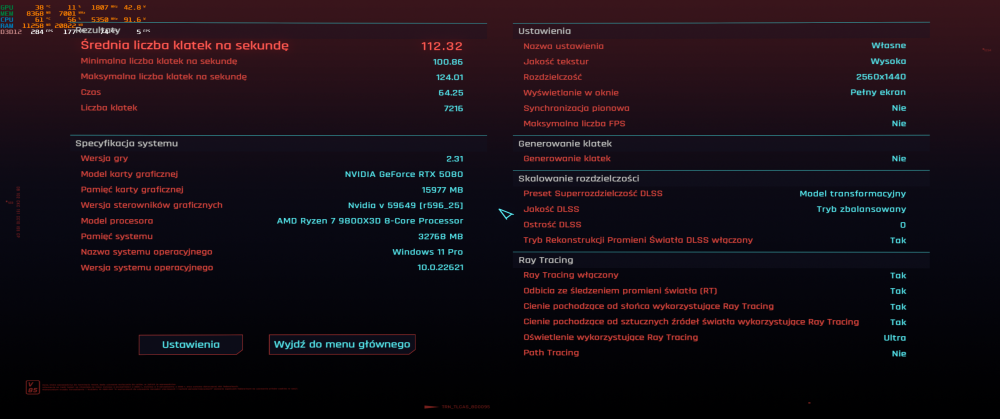Click Jakość DLSS value Tryb zbalansowany
The image size is (1000, 419).
pyautogui.click(x=861, y=209)
